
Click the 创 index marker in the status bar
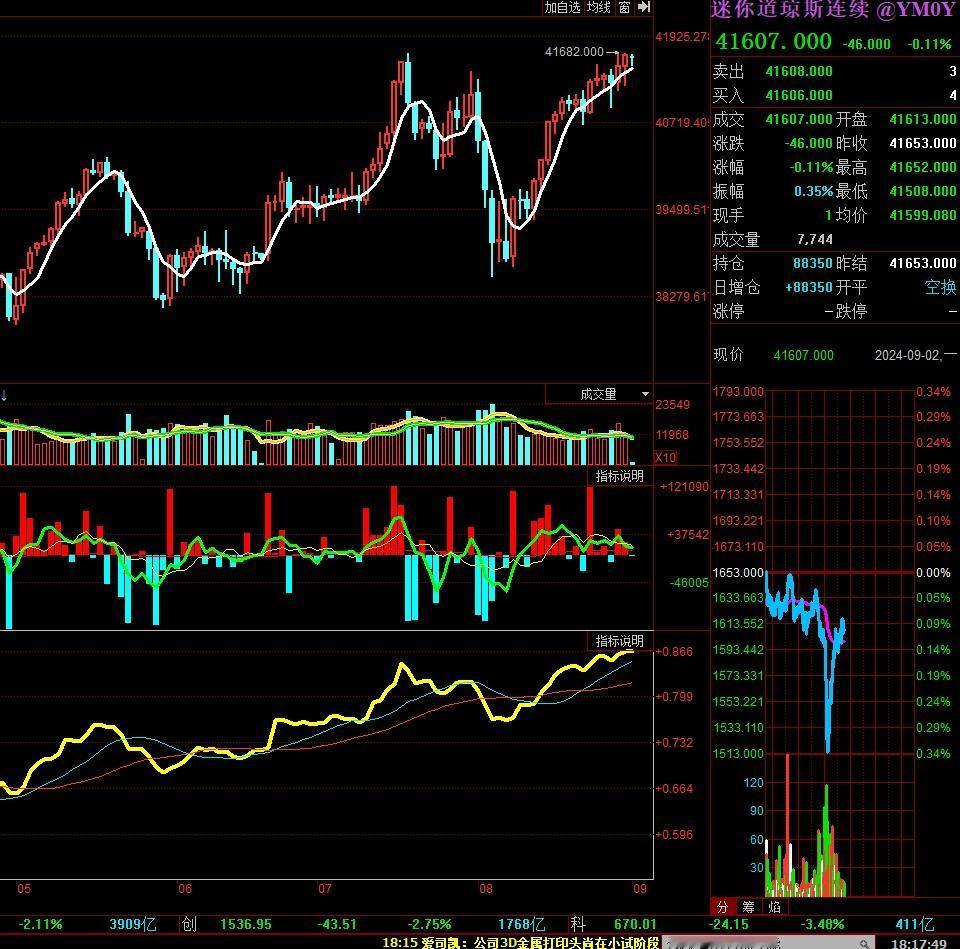[x=189, y=923]
